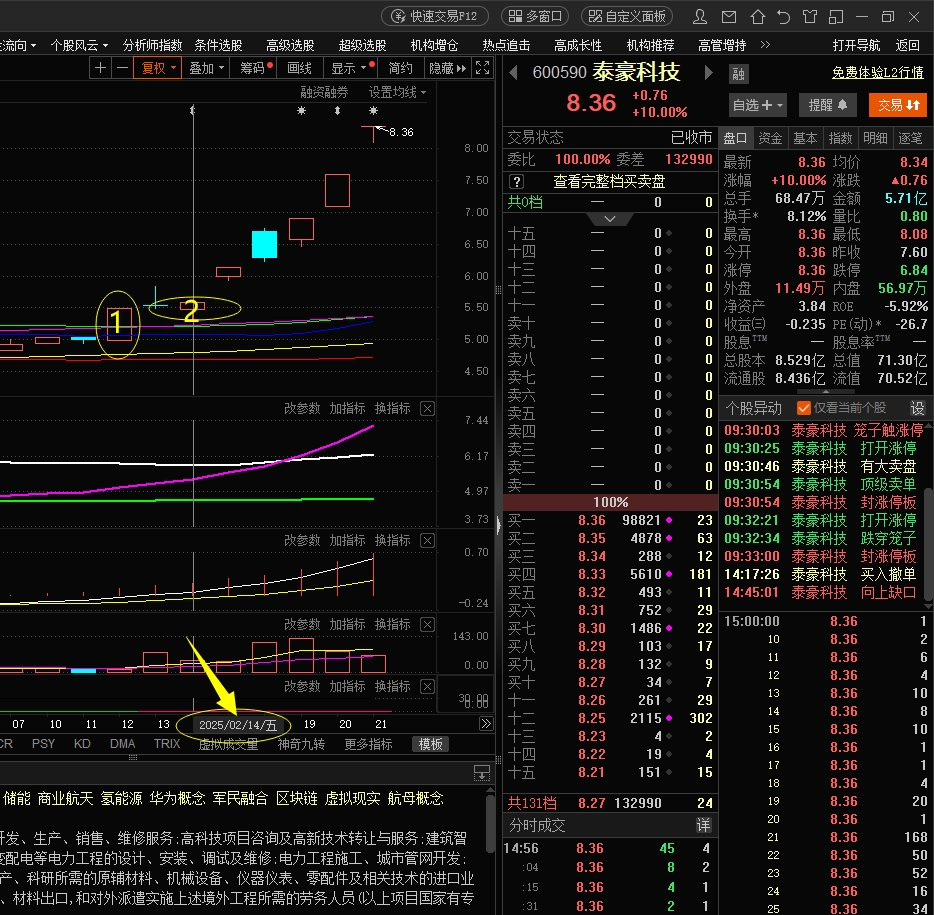Screen dimensions: 934x915
Task: Open 分时成交 detail via 详 icon
Action: pyautogui.click(x=703, y=825)
